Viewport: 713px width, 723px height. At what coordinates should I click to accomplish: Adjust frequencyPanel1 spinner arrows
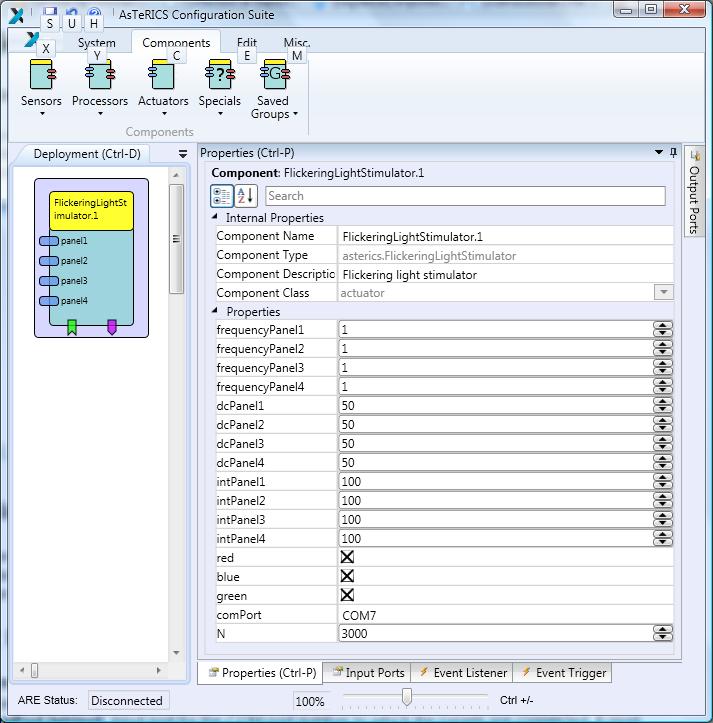[663, 329]
